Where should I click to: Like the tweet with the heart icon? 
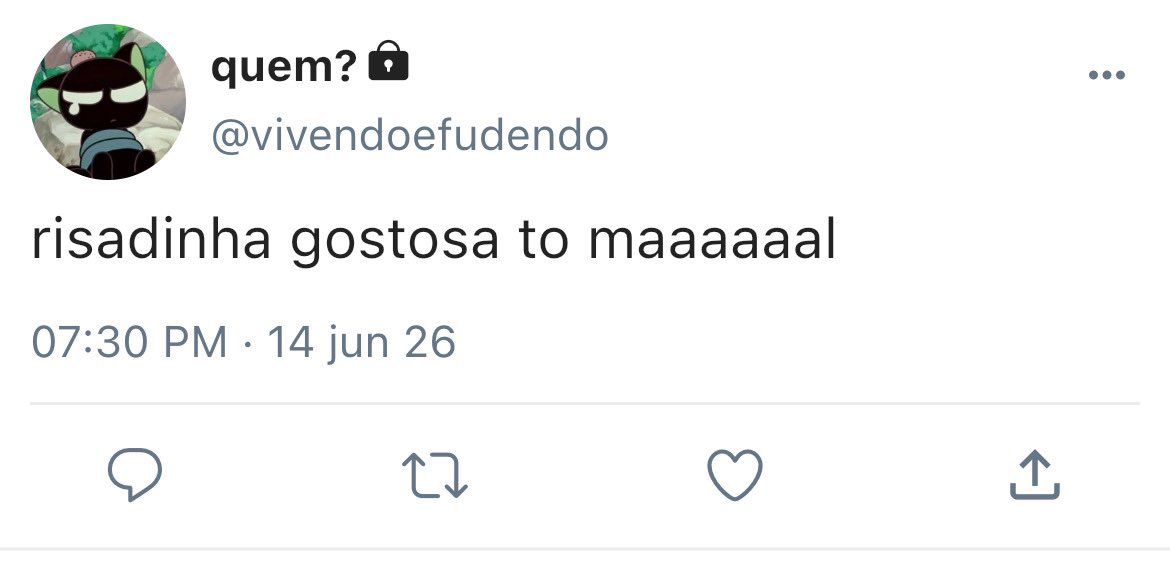point(735,474)
